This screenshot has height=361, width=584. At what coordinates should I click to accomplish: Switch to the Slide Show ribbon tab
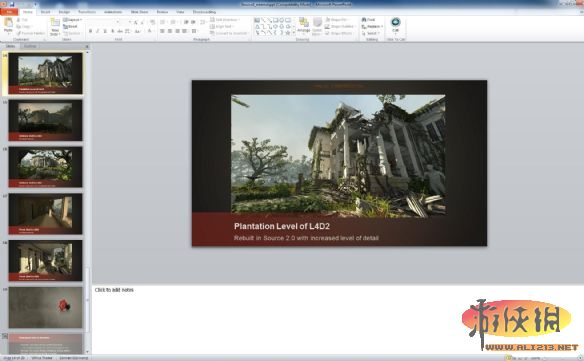[x=139, y=12]
